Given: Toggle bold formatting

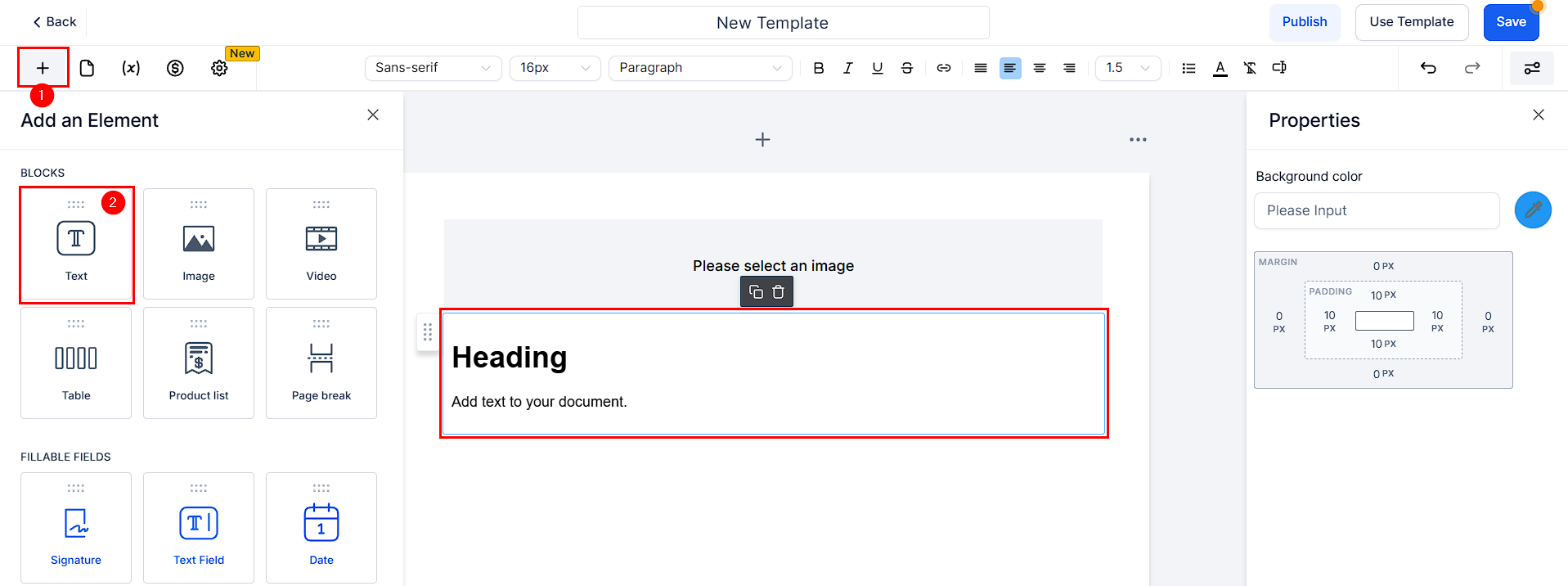Looking at the screenshot, I should click(x=819, y=68).
